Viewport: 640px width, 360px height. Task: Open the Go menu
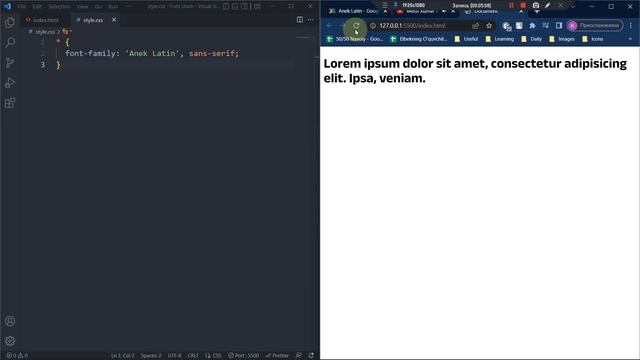[x=98, y=7]
